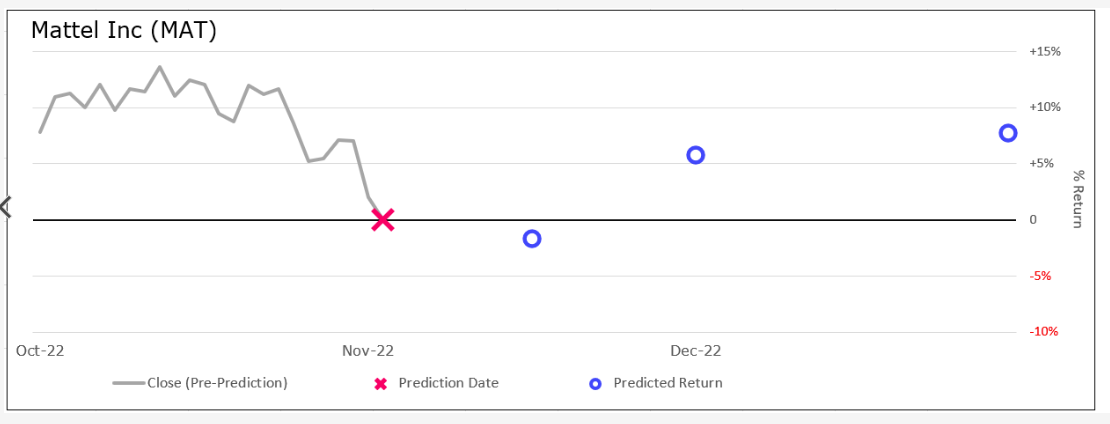This screenshot has width=1110, height=424.
Task: Click the pink X prediction date marker
Action: [382, 220]
